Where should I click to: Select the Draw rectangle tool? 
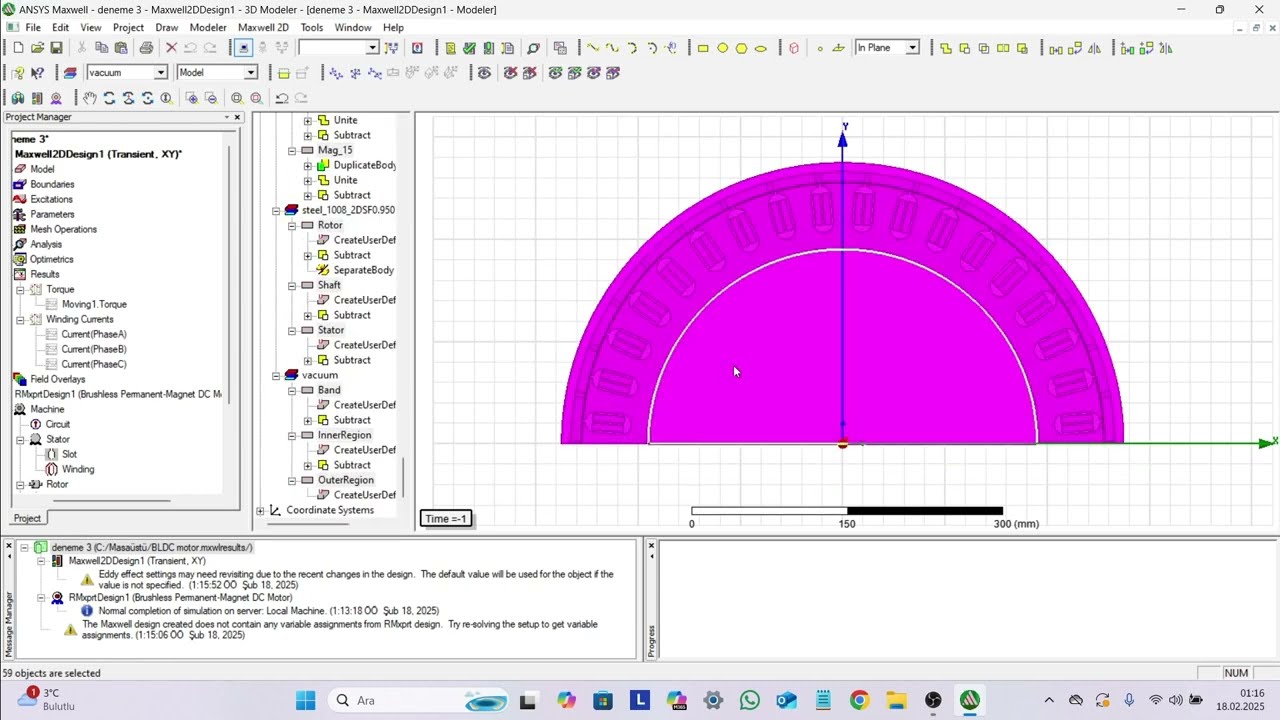pyautogui.click(x=703, y=48)
